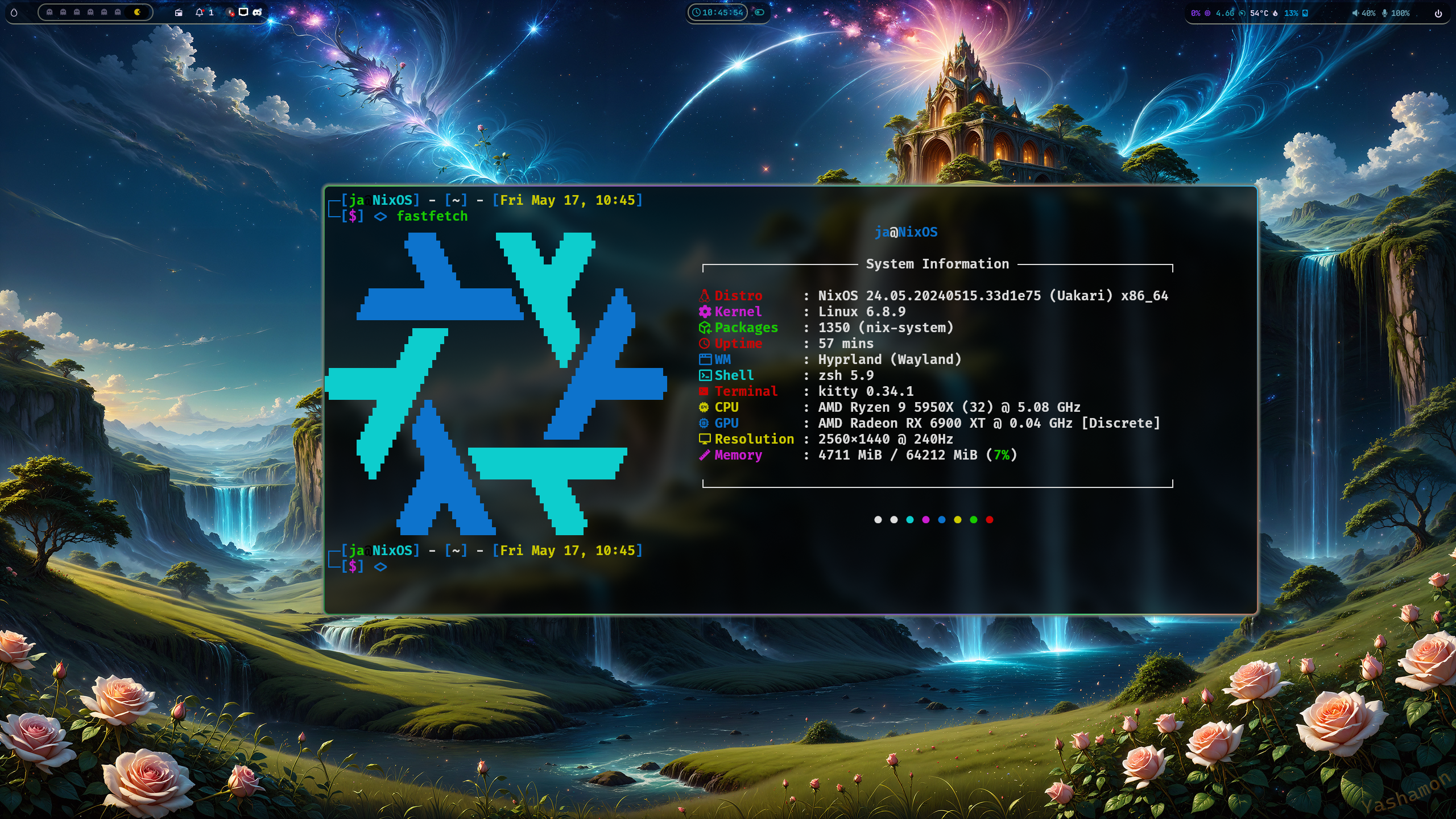The width and height of the screenshot is (1456, 819).
Task: Switch to the first ghost workspace
Action: pos(49,13)
